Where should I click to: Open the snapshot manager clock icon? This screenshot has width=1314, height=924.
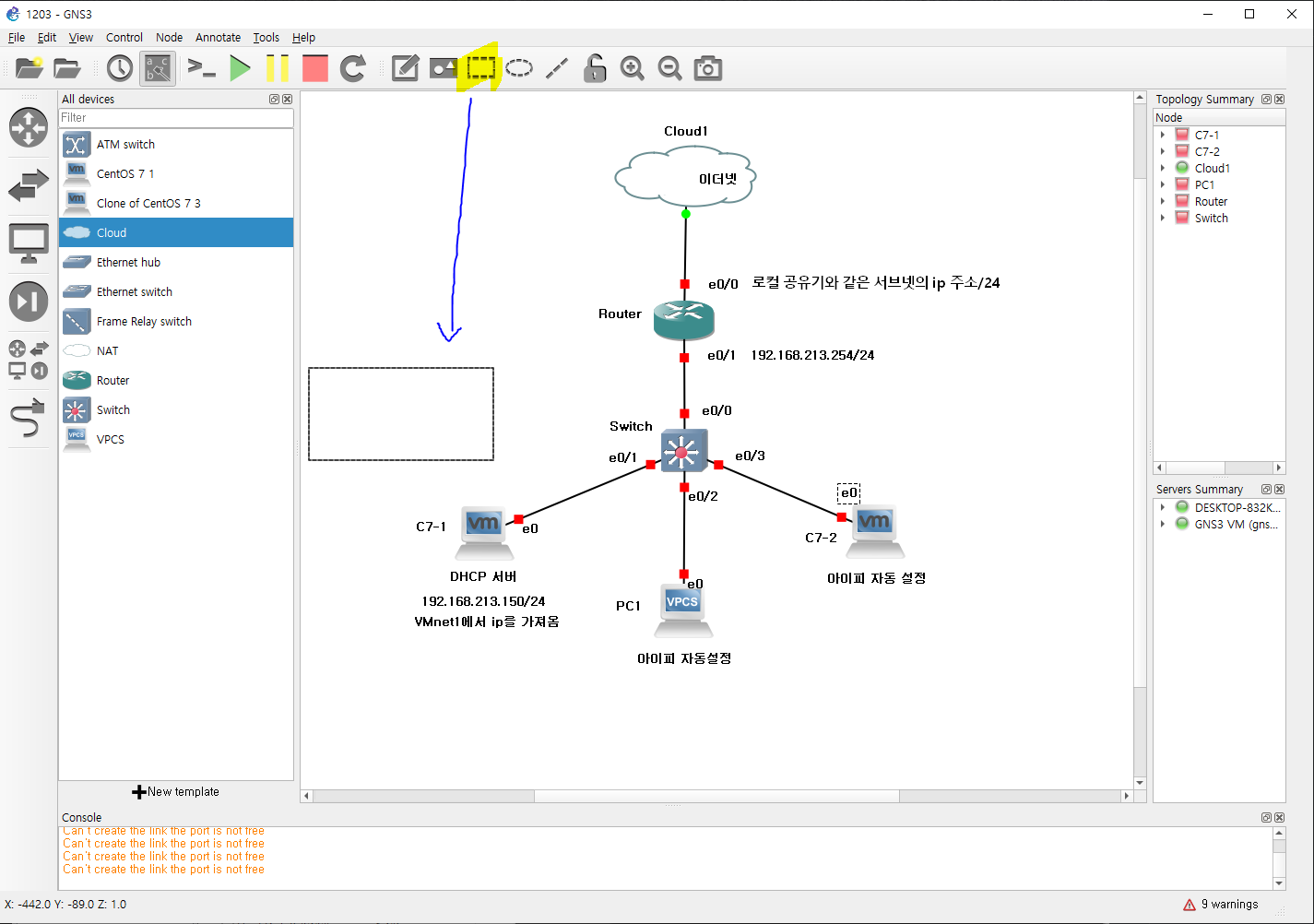click(120, 68)
